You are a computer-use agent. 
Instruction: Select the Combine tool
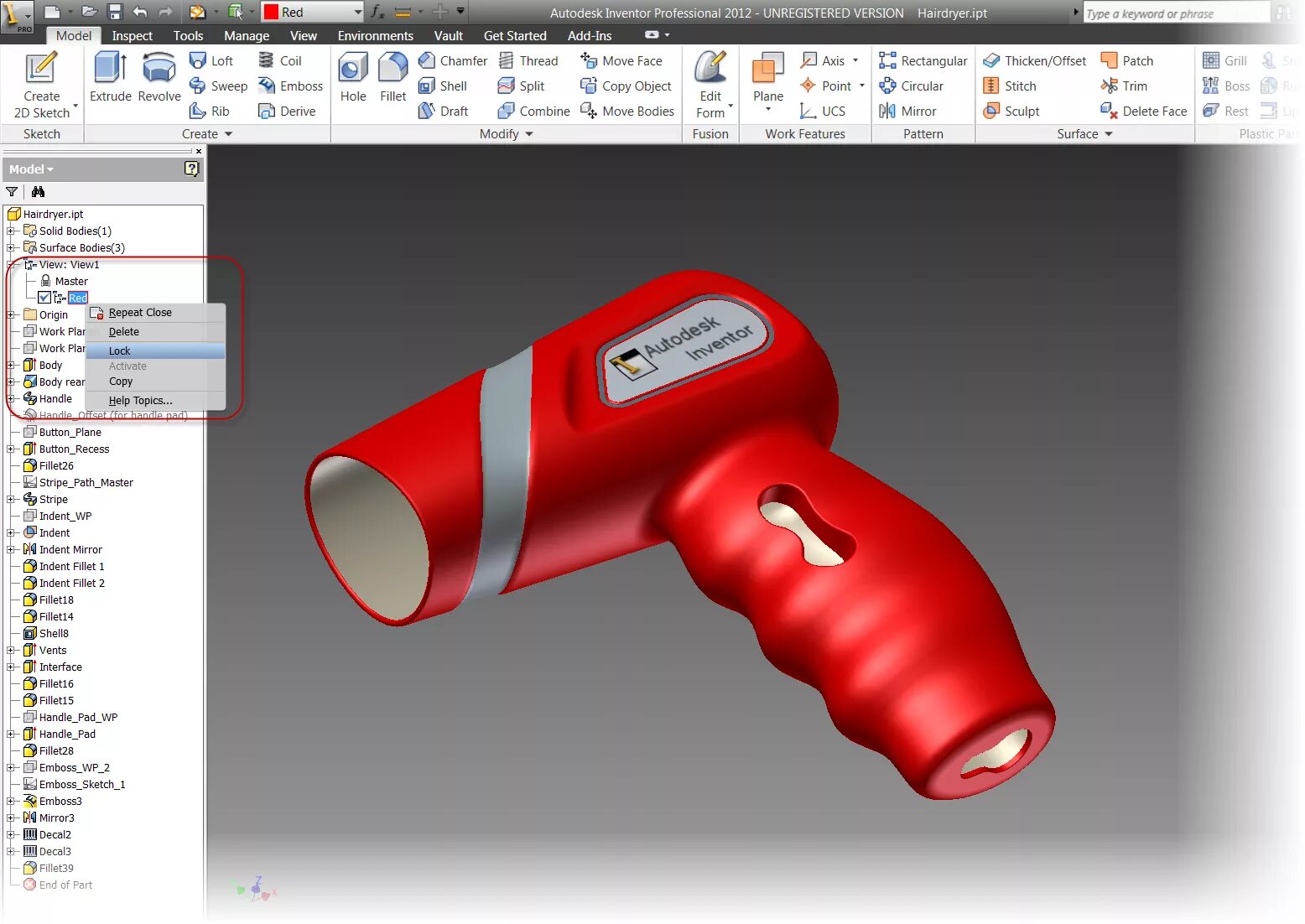pos(533,111)
